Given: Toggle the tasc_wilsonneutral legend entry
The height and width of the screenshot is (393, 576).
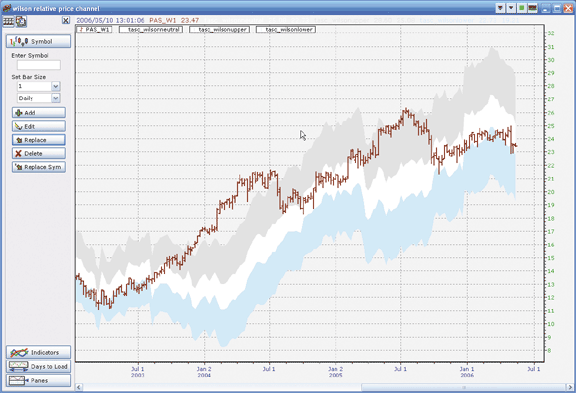Looking at the screenshot, I should pos(151,29).
